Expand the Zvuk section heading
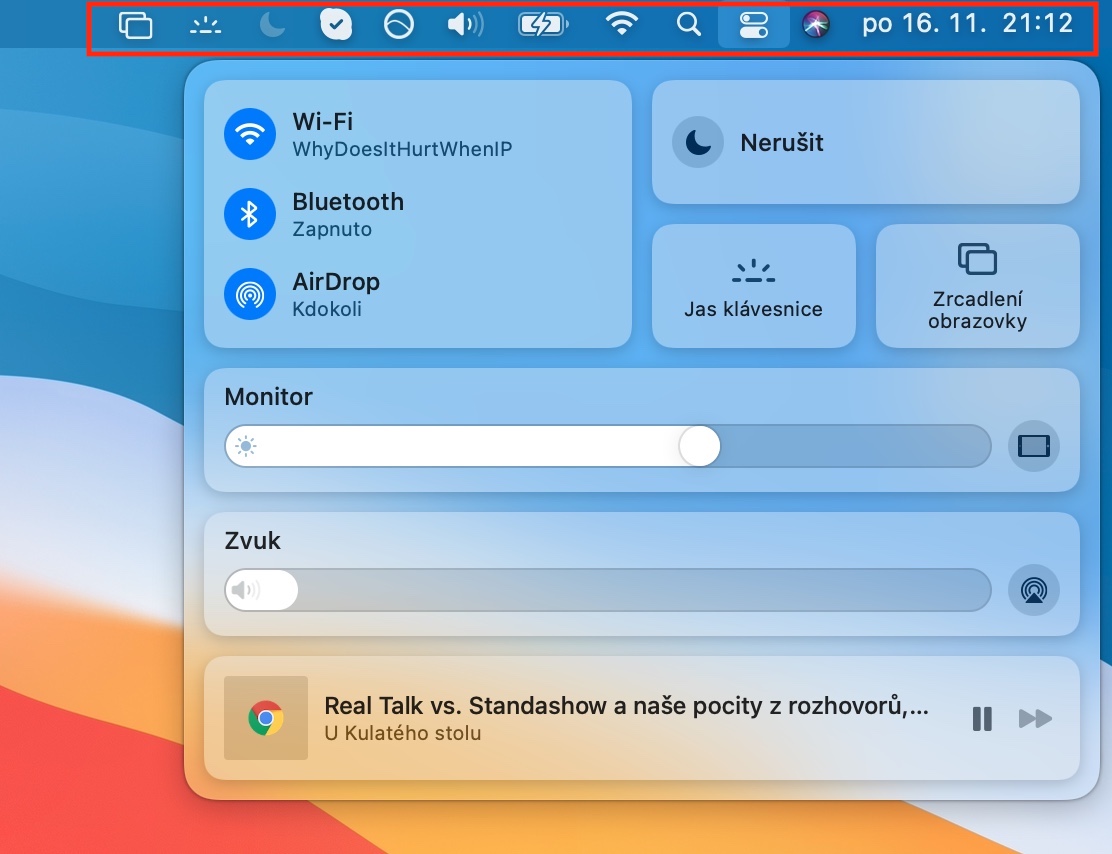1112x854 pixels. 252,540
